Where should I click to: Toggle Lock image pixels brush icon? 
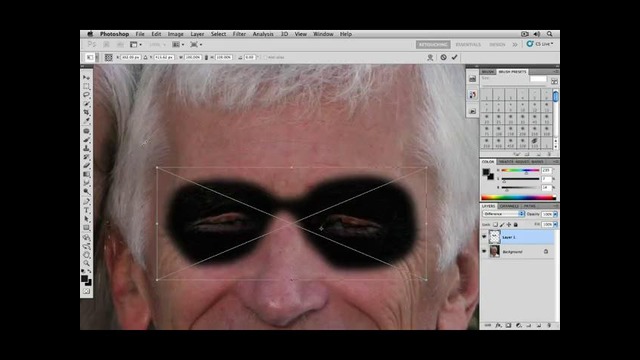coord(502,224)
